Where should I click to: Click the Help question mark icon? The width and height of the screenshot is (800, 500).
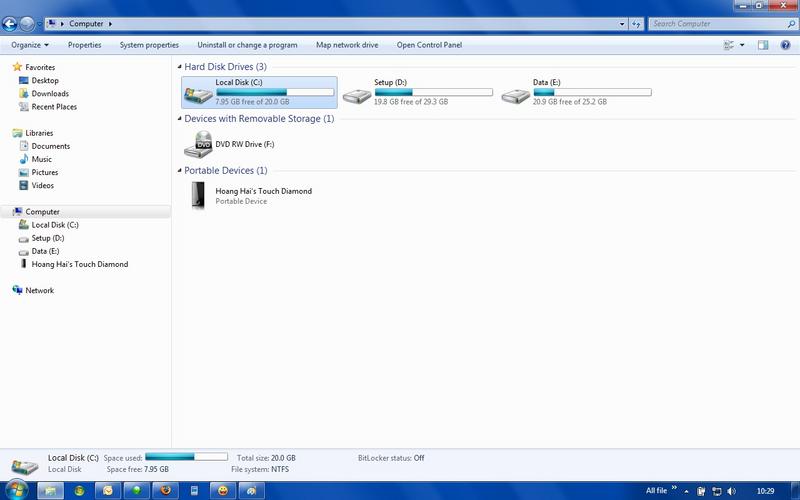click(786, 45)
